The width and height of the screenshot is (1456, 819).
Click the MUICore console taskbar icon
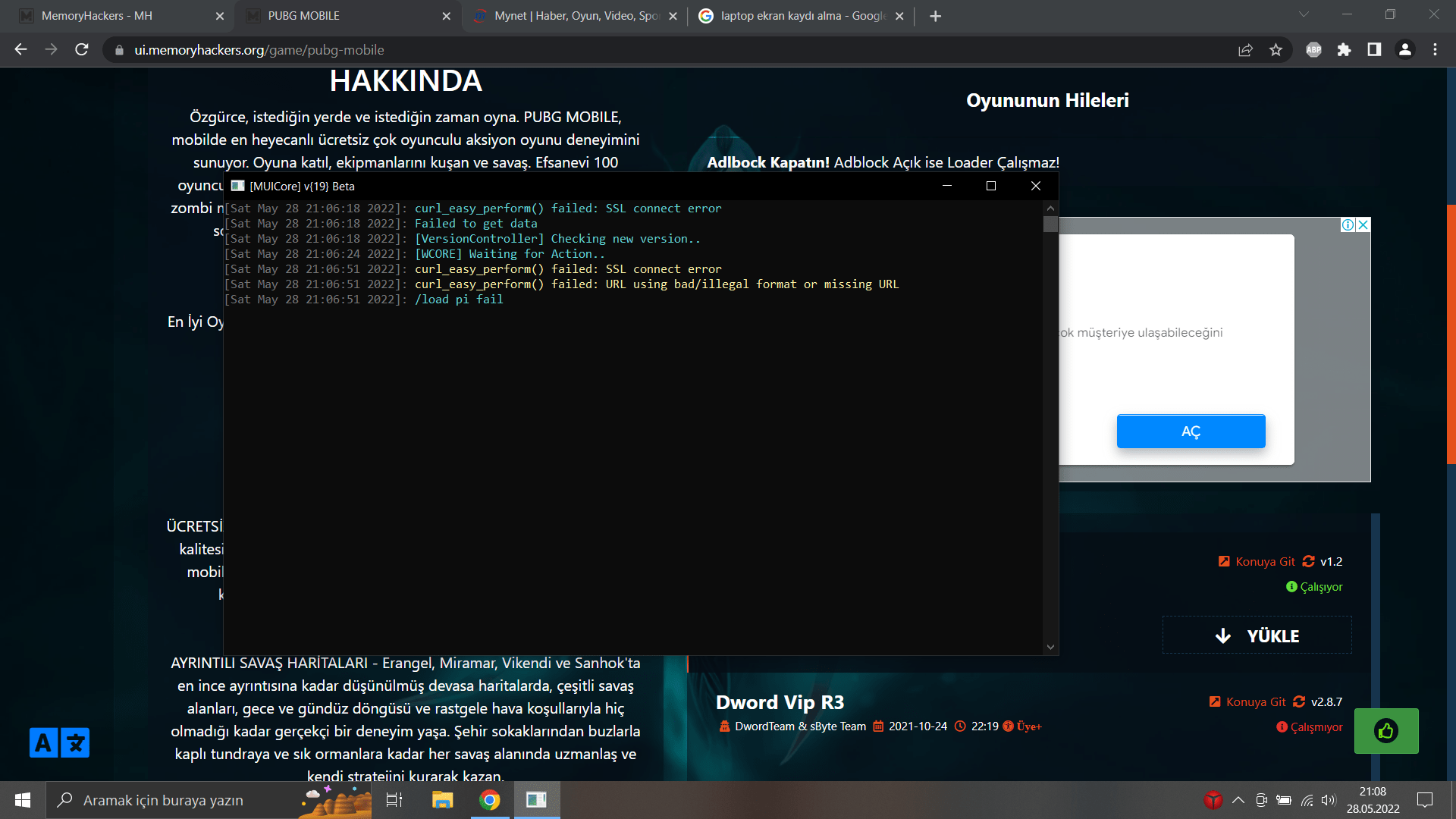[x=537, y=800]
